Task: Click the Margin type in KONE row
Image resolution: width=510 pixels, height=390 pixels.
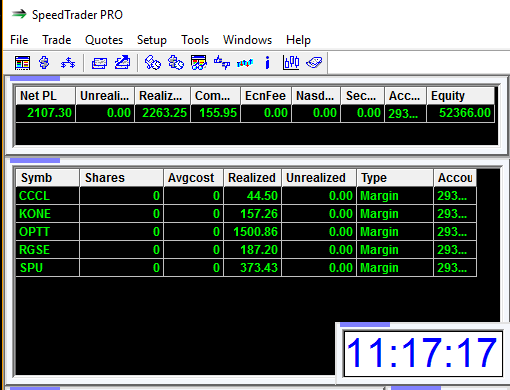Action: tap(379, 214)
